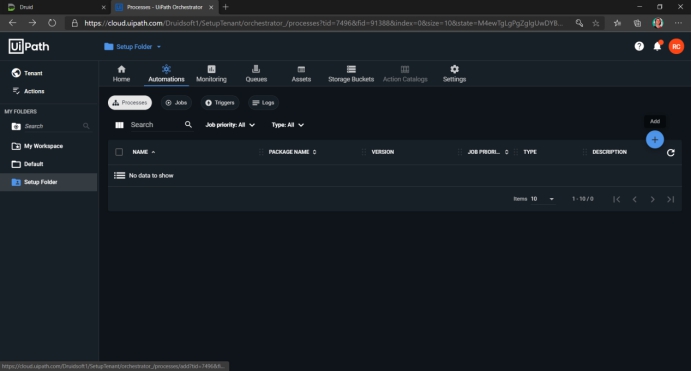Select the Processes pill
This screenshot has height=371, width=692.
pyautogui.click(x=130, y=103)
